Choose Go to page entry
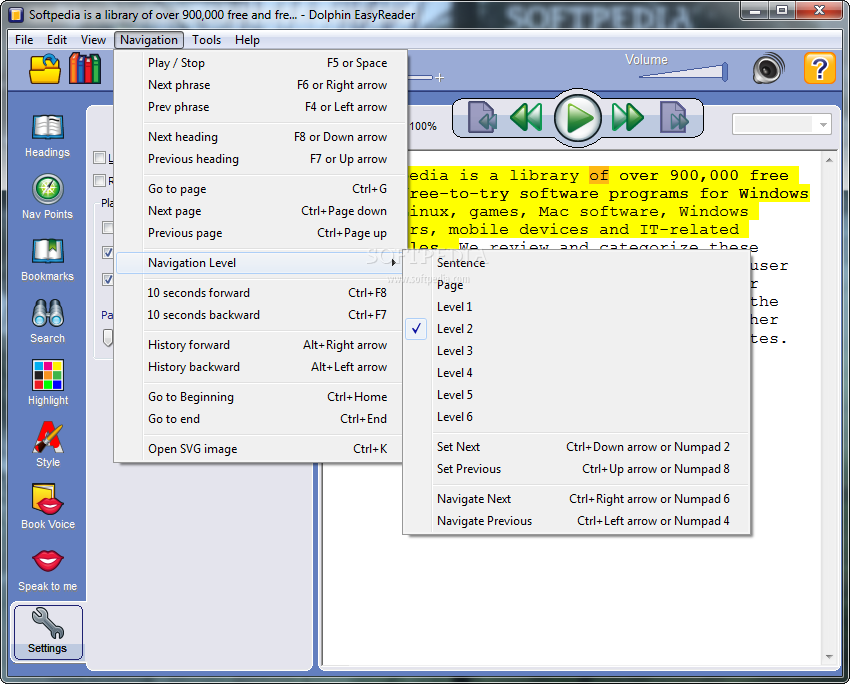 click(x=260, y=189)
